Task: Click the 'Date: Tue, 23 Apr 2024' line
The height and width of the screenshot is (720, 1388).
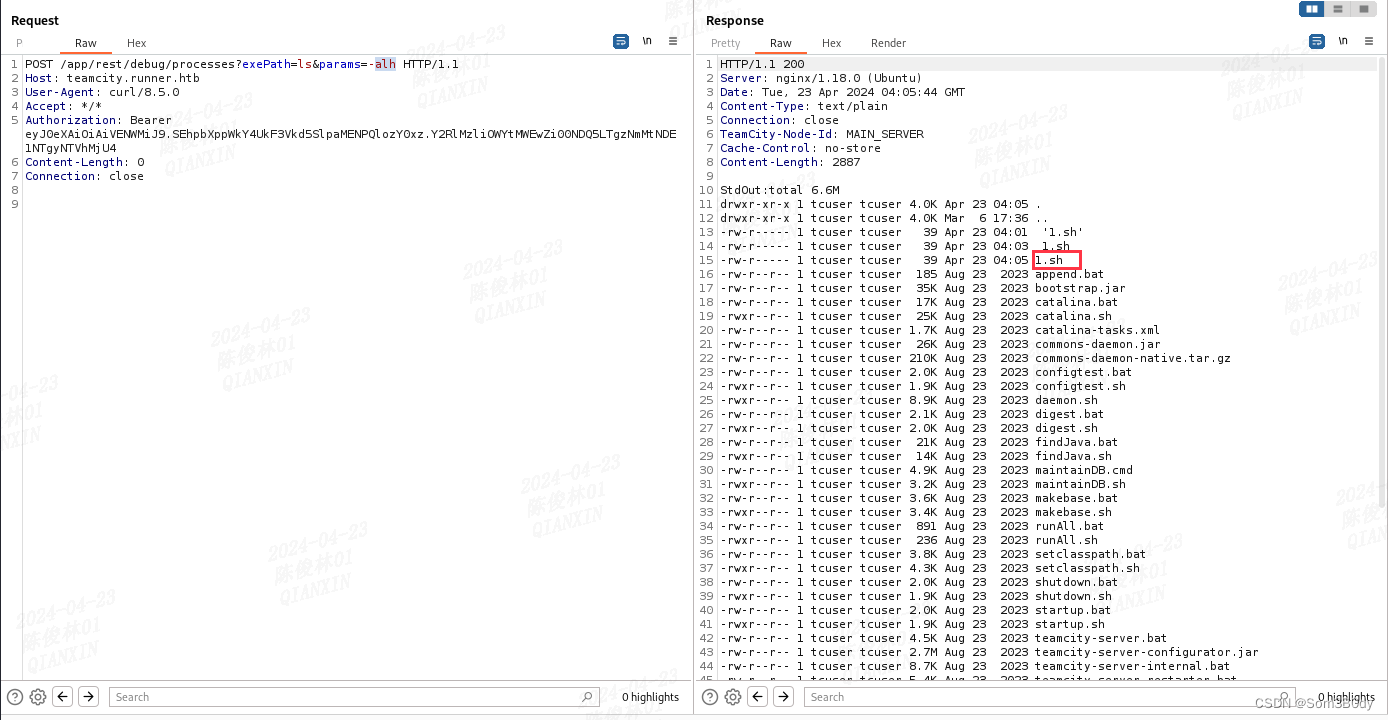Action: point(842,92)
